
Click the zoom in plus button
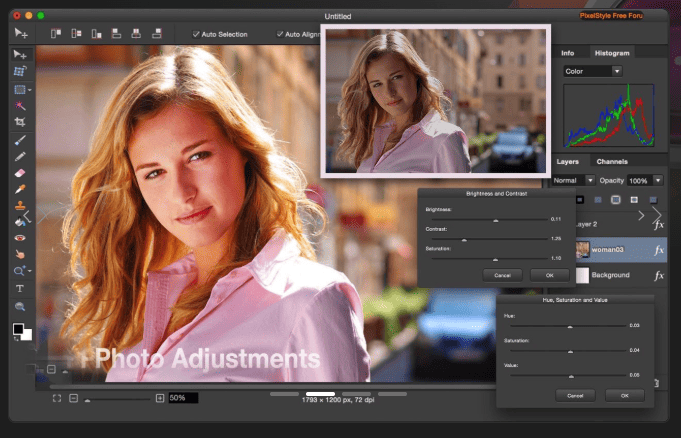160,398
